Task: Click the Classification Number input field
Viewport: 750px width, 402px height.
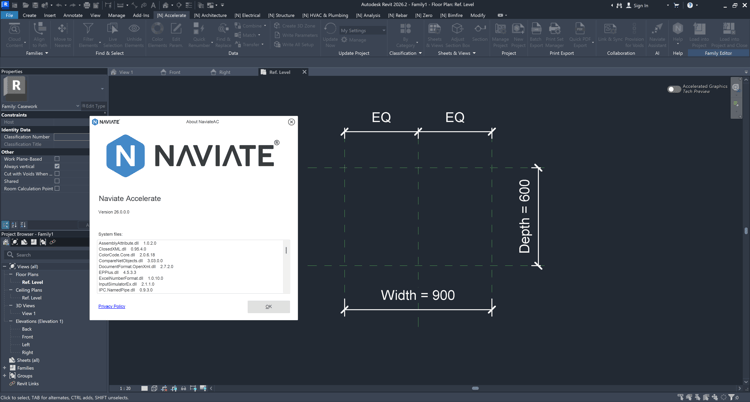Action: tap(72, 137)
